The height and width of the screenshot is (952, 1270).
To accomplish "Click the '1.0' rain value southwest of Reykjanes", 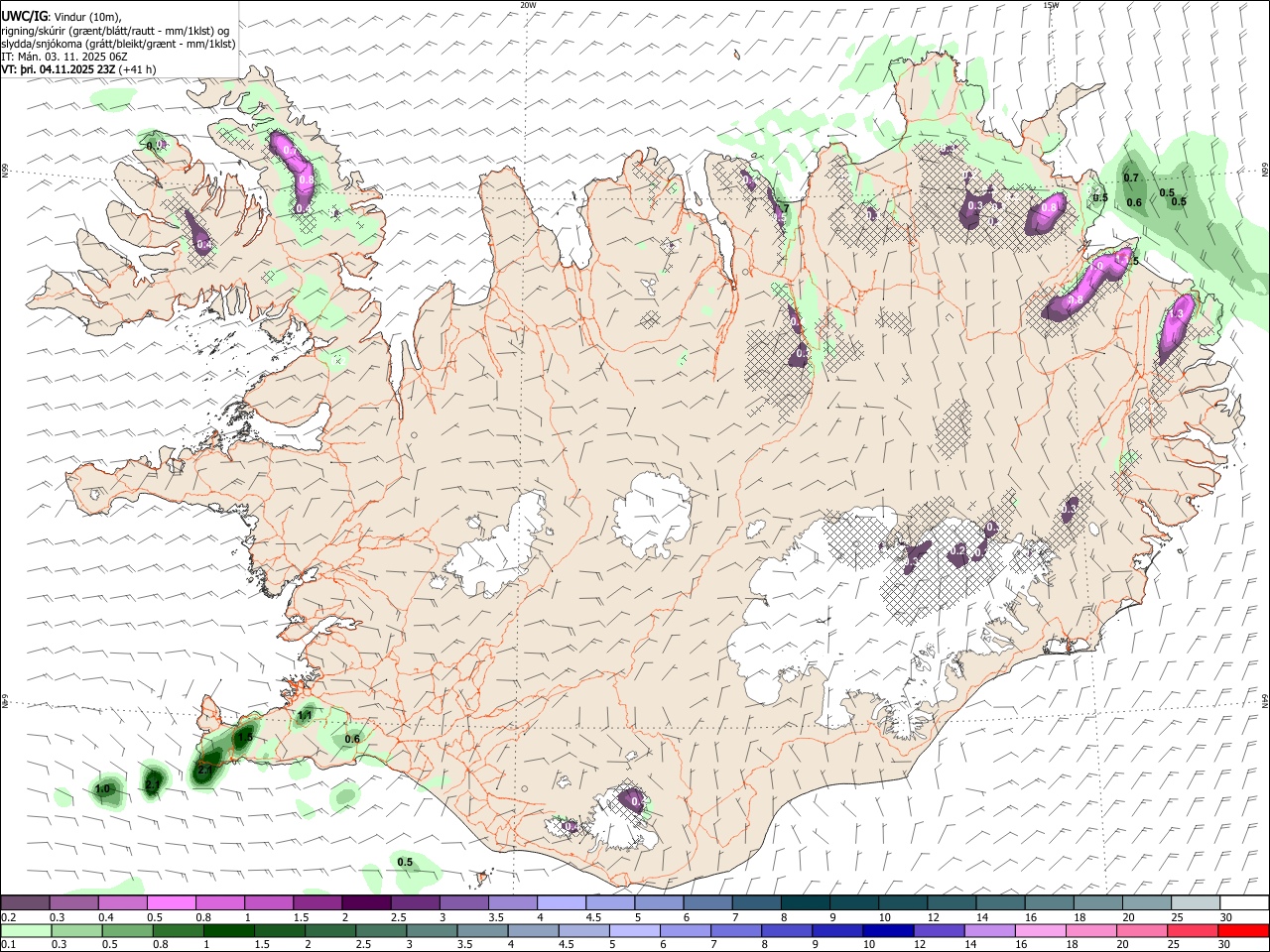I will pyautogui.click(x=102, y=789).
